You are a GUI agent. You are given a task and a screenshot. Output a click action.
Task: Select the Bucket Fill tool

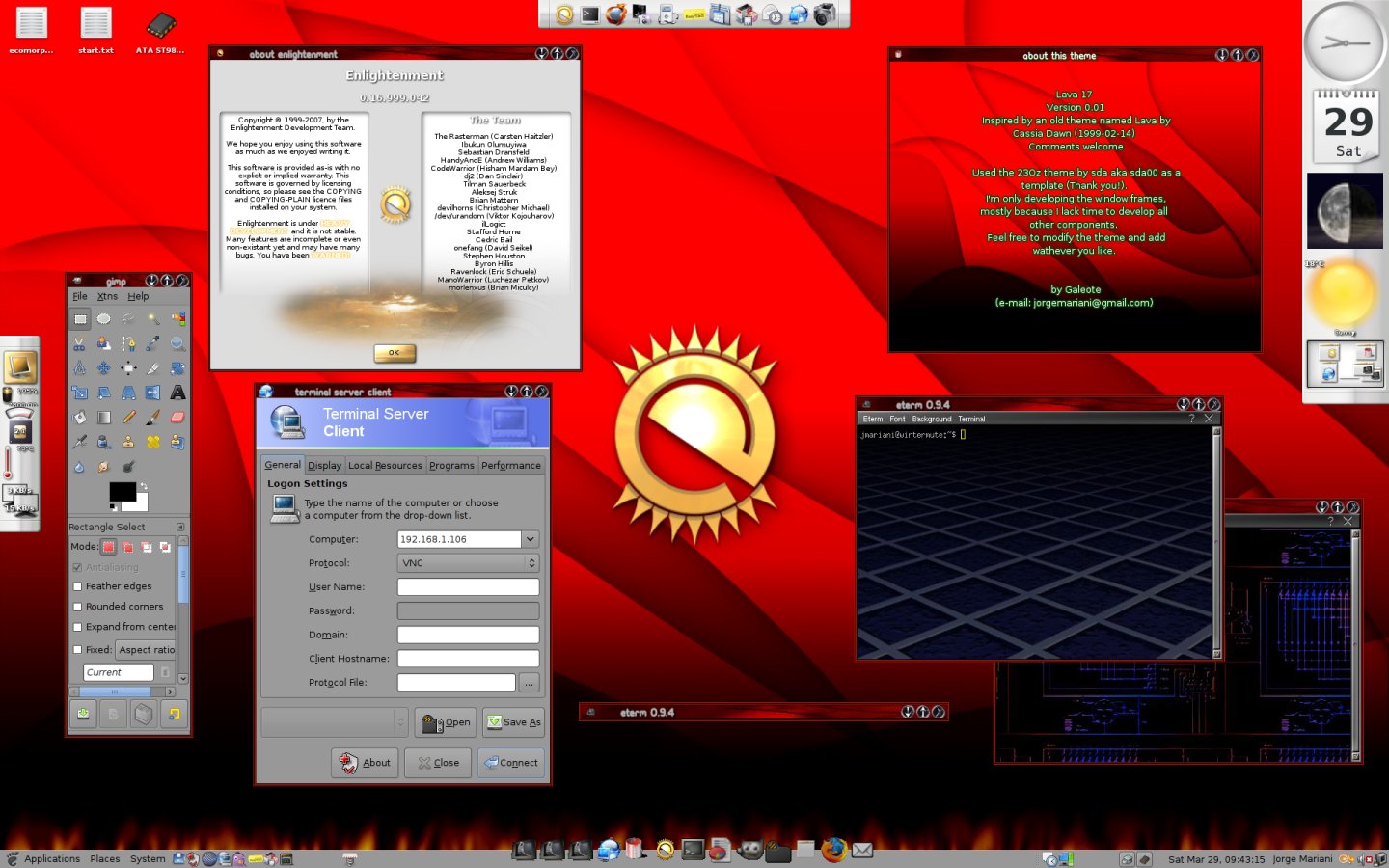point(80,418)
